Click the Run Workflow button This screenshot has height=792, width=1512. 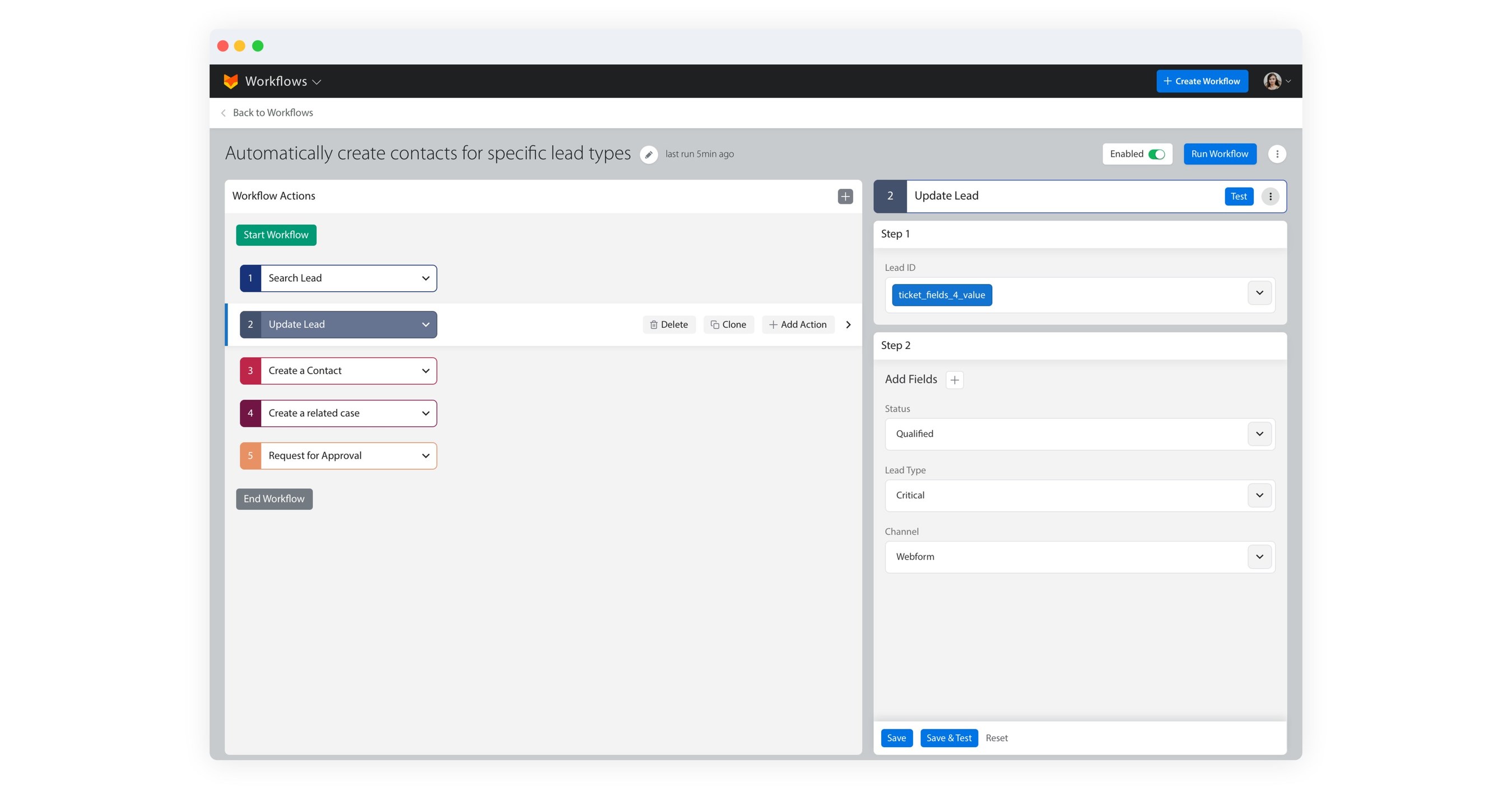pos(1220,153)
